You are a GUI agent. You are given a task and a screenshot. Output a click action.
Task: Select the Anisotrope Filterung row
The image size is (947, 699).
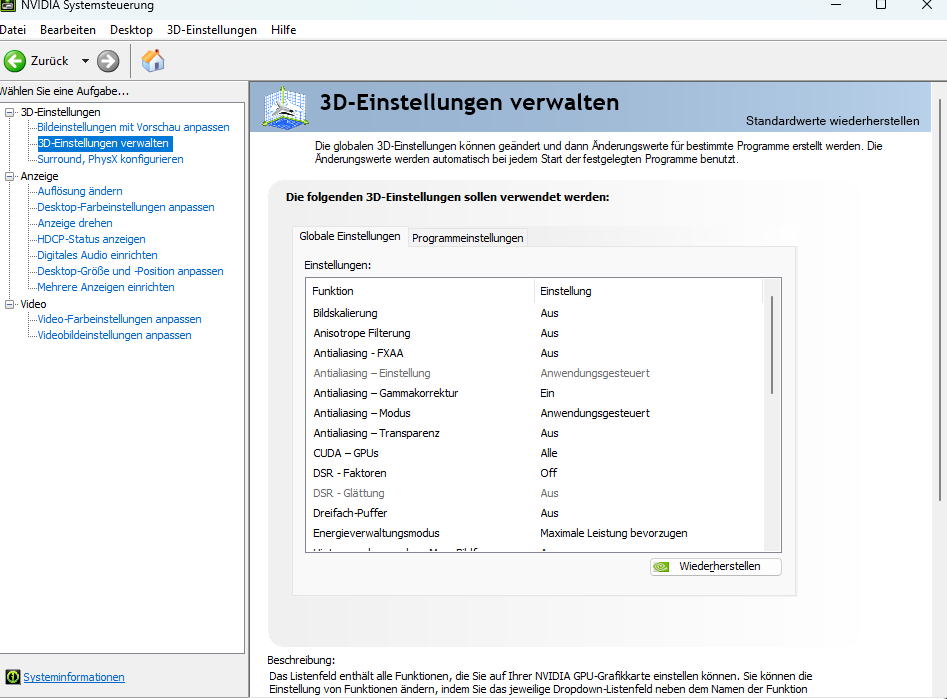click(x=536, y=333)
